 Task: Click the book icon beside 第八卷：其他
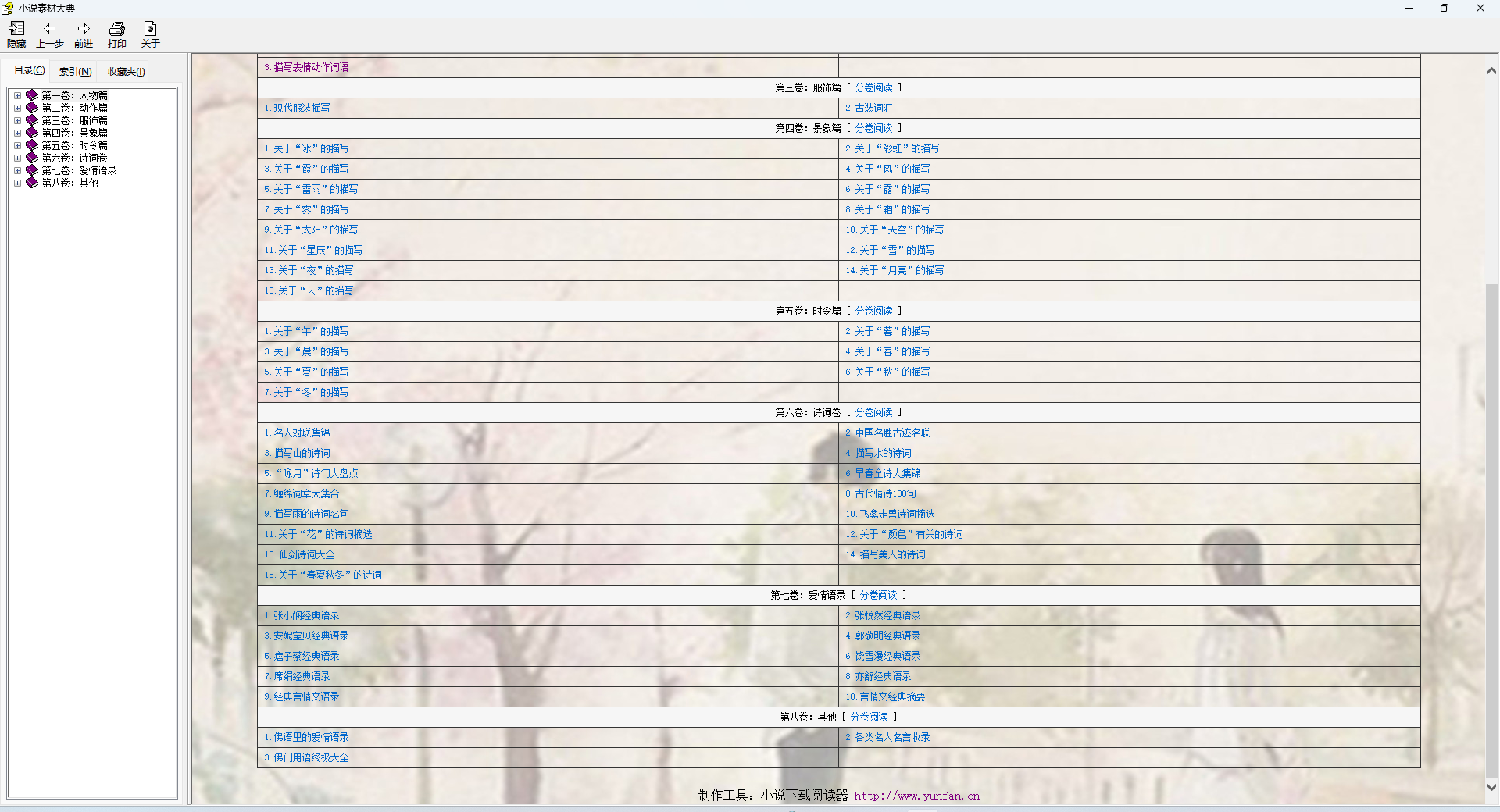[32, 183]
